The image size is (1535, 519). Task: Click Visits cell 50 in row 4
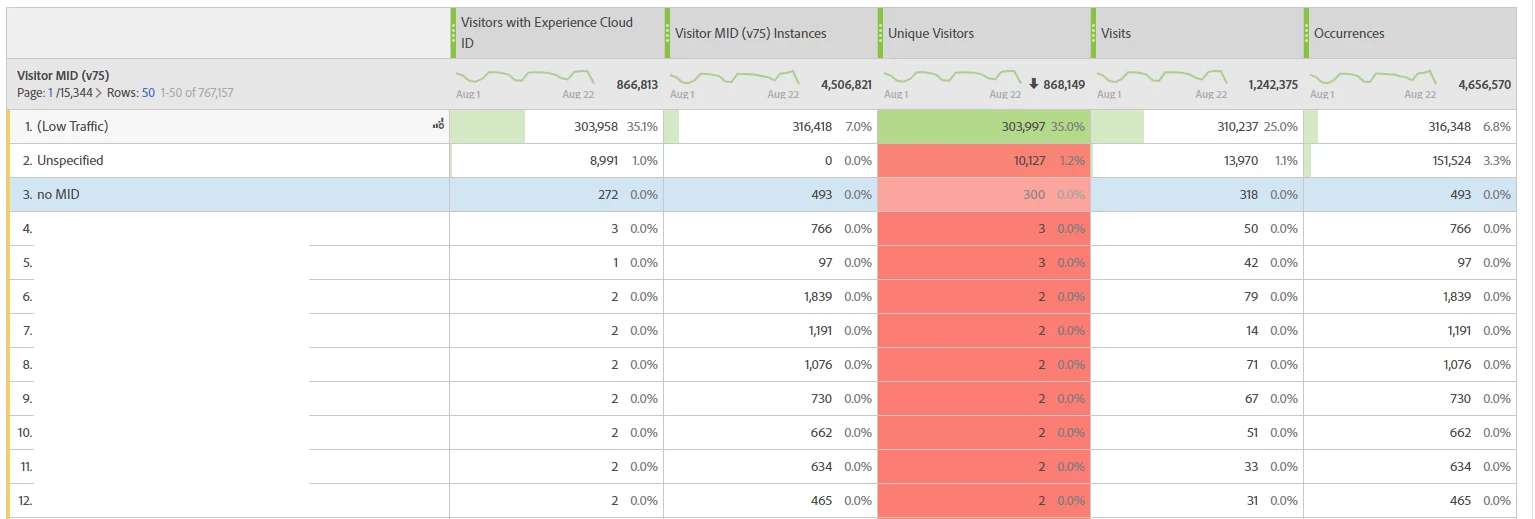coord(1198,229)
